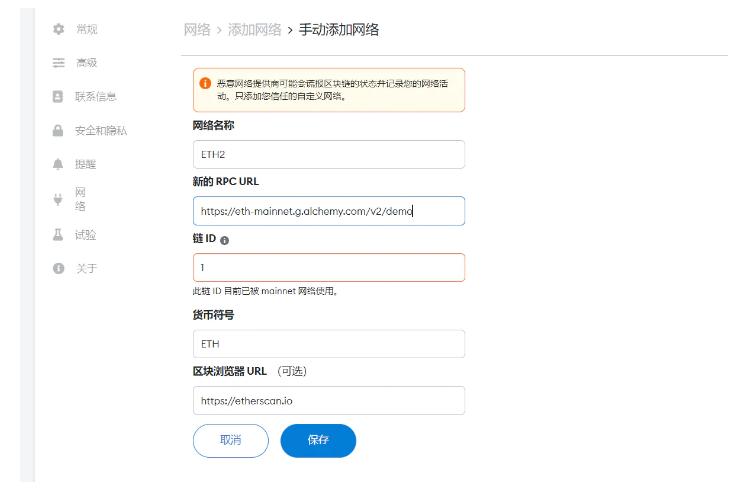Viewport: 749px width, 489px height.
Task: Click the Alerts bell icon
Action: pyautogui.click(x=58, y=164)
